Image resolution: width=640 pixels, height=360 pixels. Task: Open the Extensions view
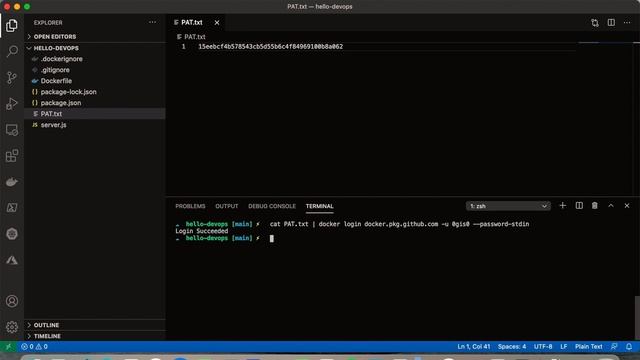click(12, 156)
